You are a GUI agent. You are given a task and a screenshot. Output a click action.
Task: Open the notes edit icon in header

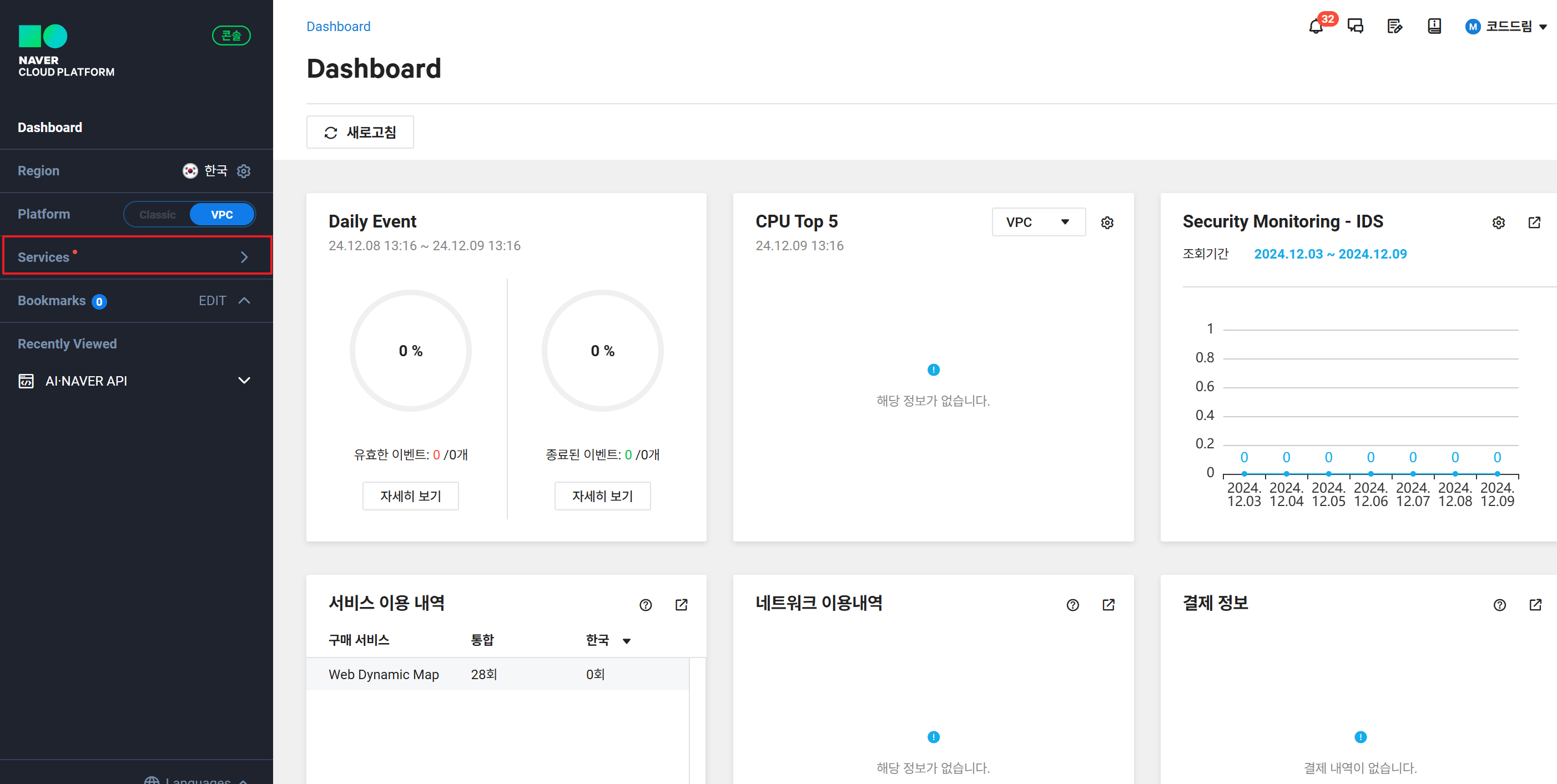pos(1394,27)
